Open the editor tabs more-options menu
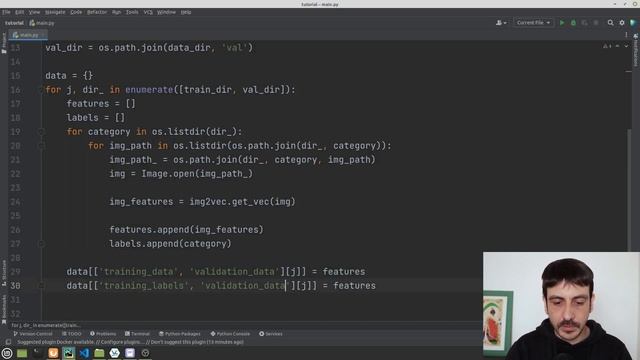 [x=626, y=35]
